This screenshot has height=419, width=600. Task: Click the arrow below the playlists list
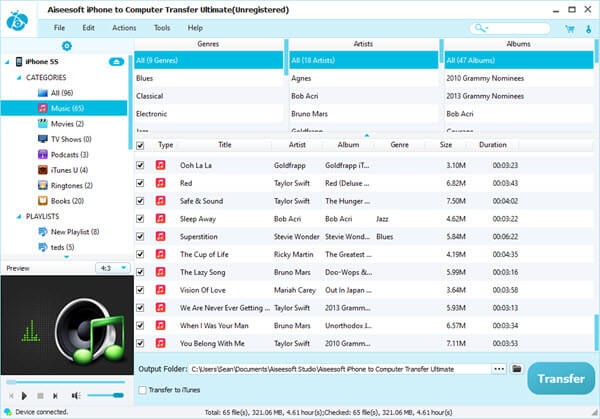coord(67,257)
